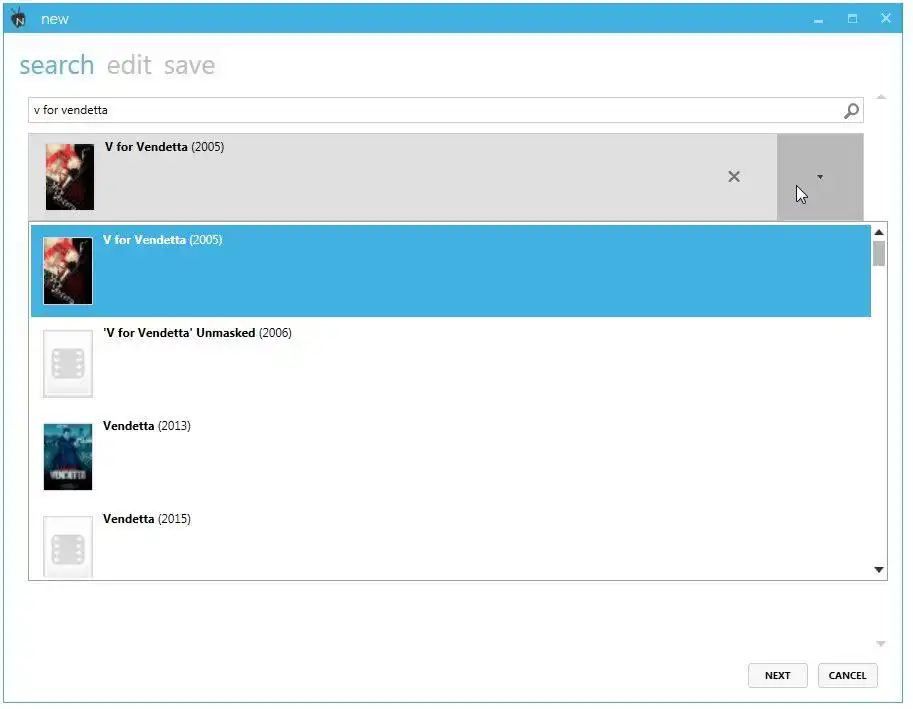
Task: Click page scroll up arrow near search
Action: 881,97
